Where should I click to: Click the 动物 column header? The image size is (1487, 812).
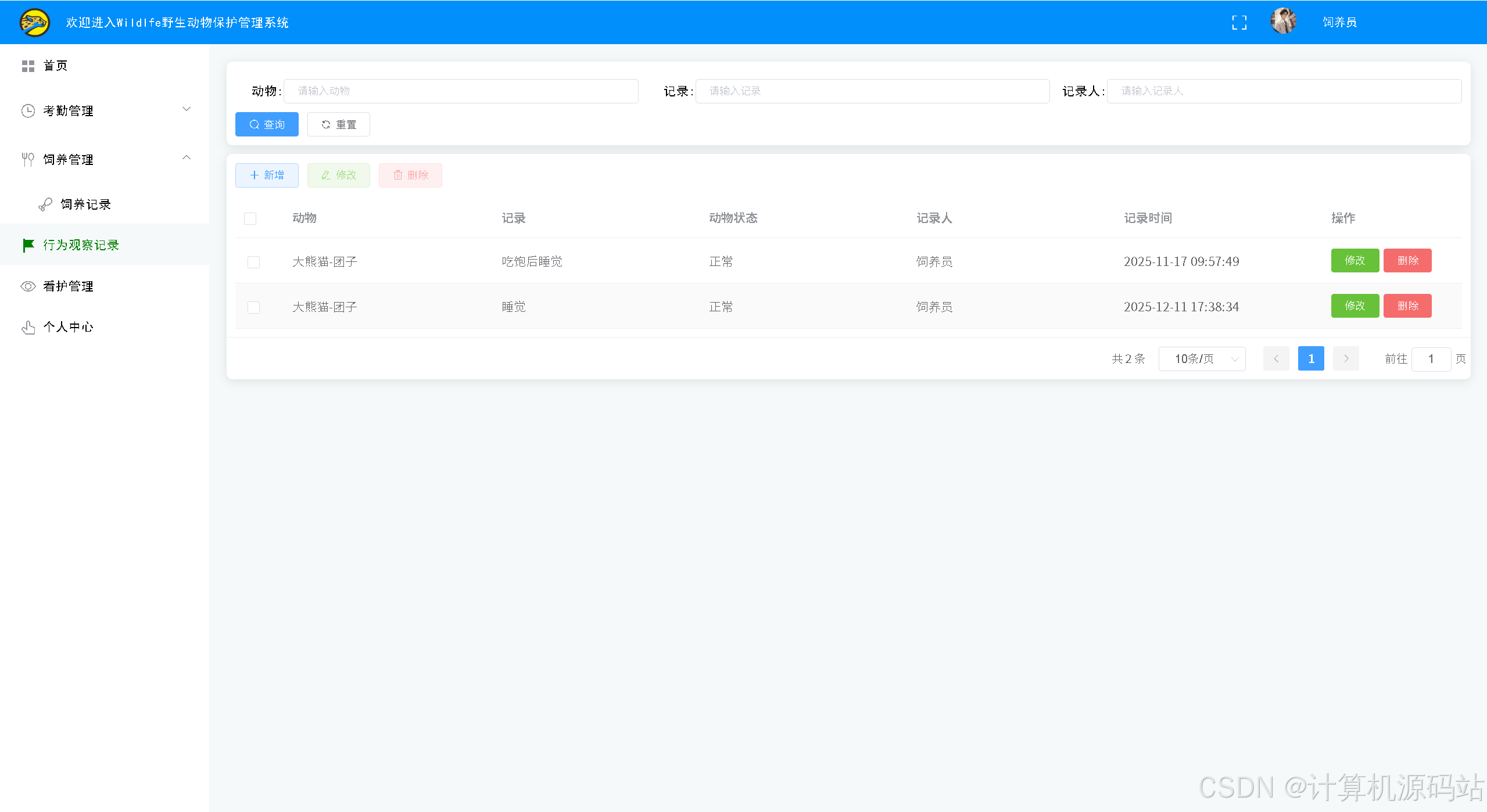click(304, 218)
